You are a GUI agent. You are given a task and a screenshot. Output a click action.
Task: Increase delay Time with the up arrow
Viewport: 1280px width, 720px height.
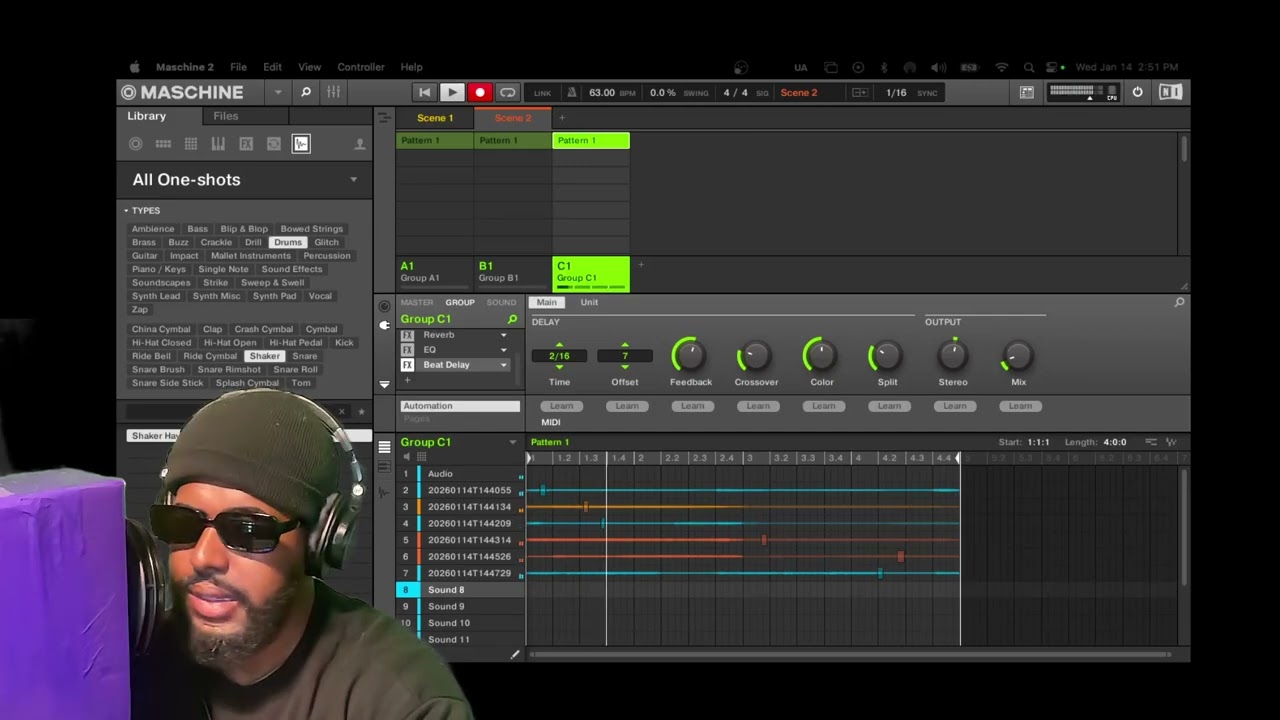click(x=559, y=345)
